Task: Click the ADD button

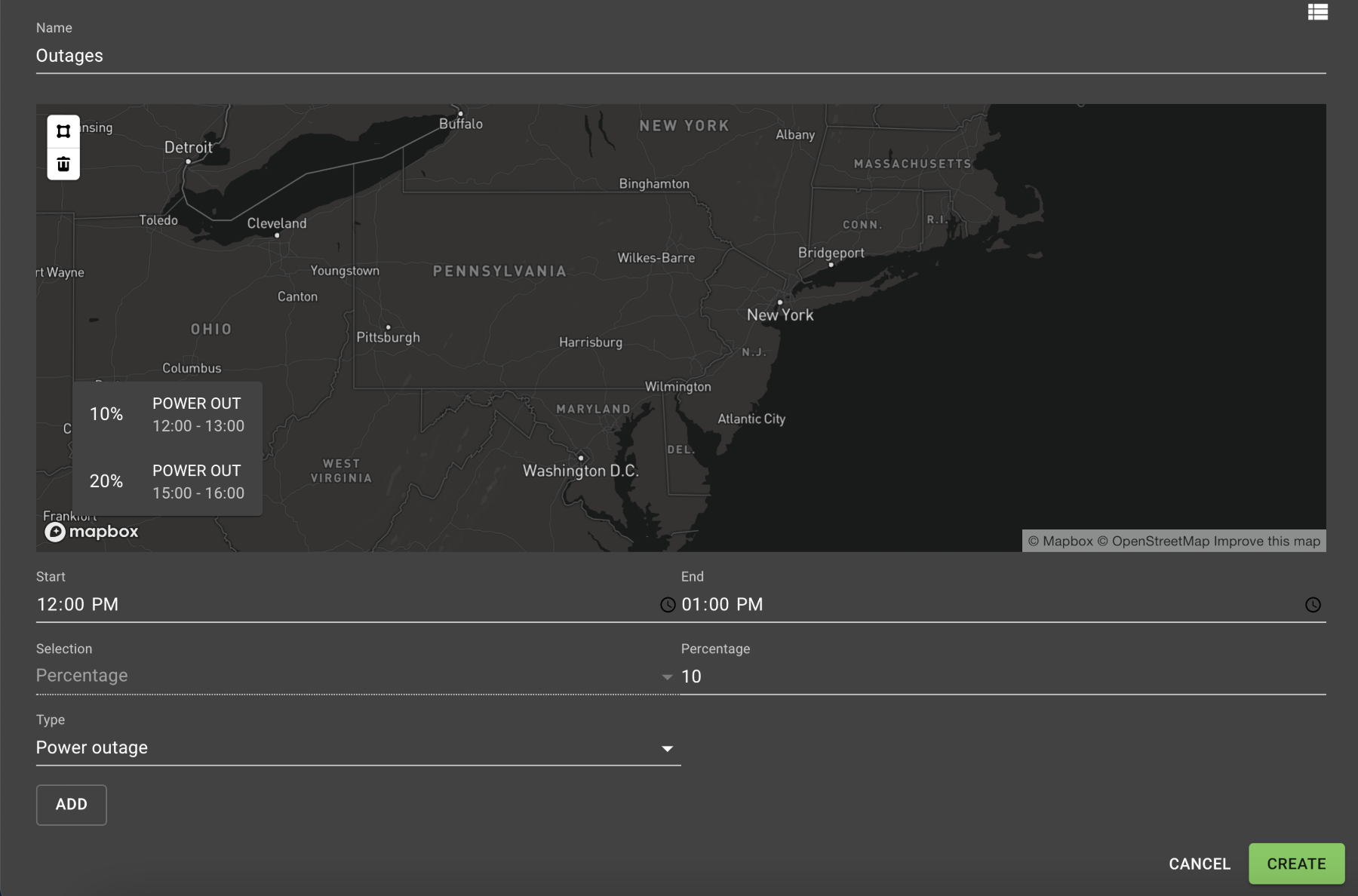Action: (x=71, y=804)
